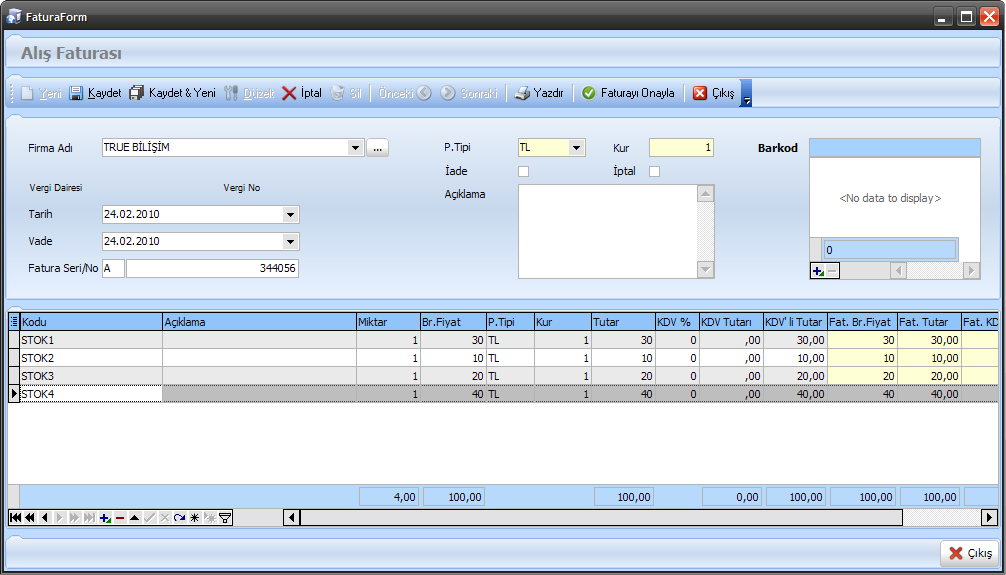Click the Çıkış button at bottom right
Viewport: 1006px width, 575px height.
point(970,553)
